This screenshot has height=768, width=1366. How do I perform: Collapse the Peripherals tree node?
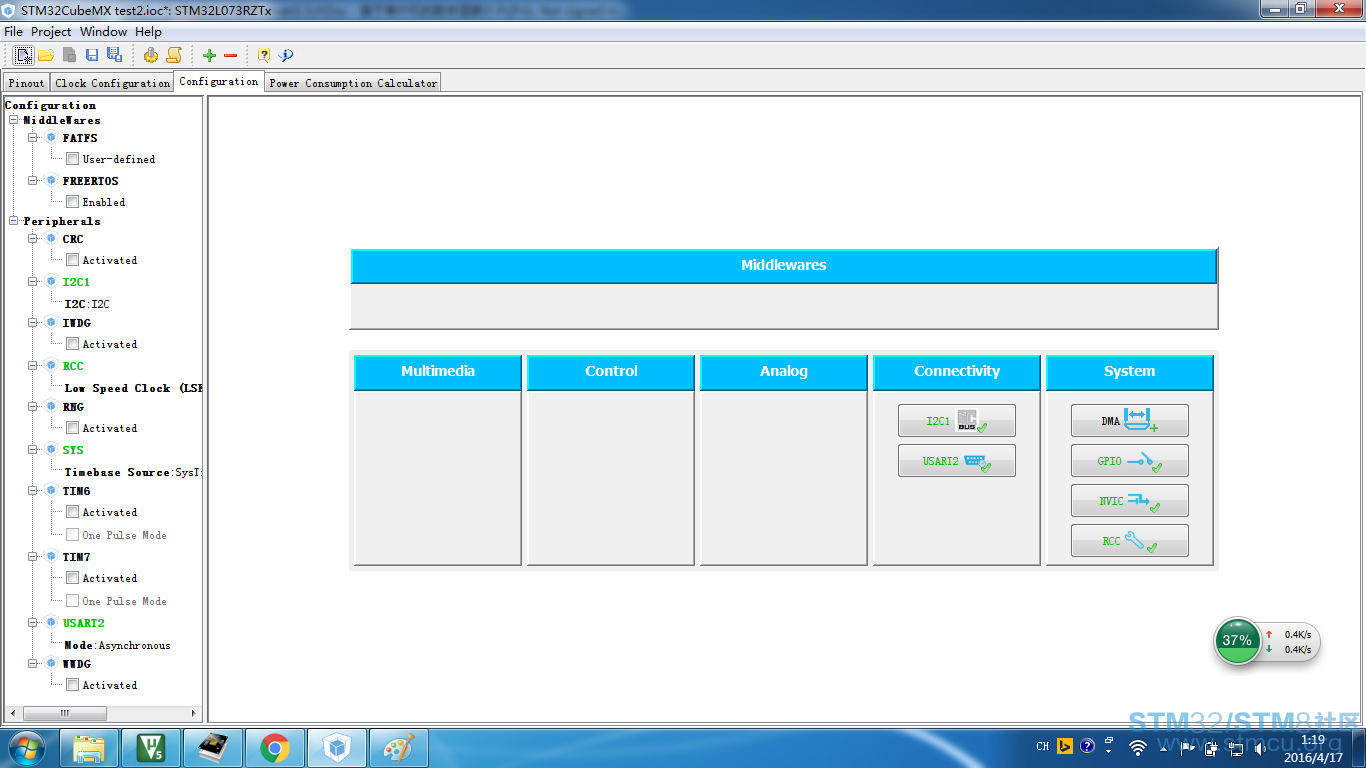(x=14, y=221)
